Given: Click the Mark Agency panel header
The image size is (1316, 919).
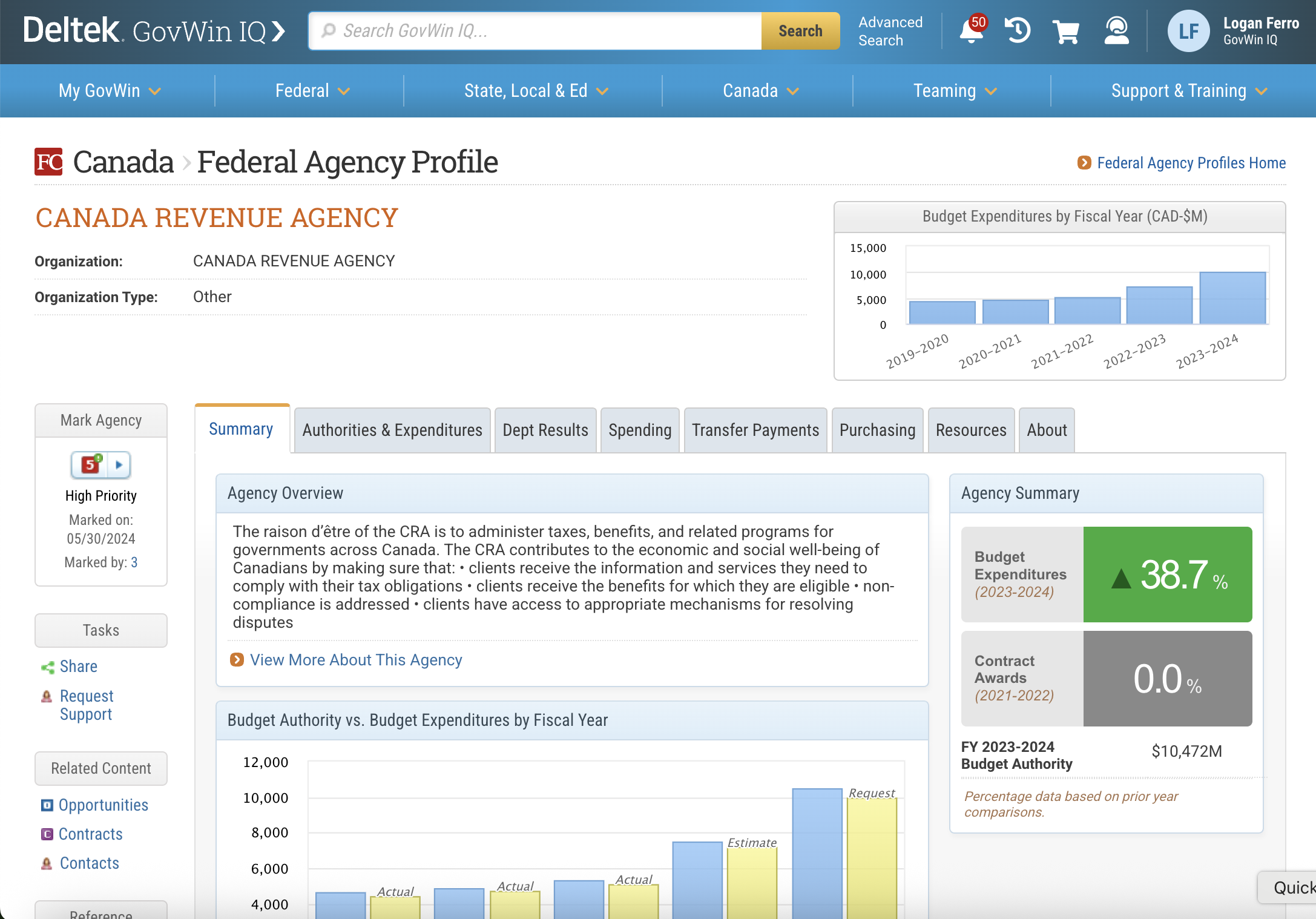Looking at the screenshot, I should [101, 420].
